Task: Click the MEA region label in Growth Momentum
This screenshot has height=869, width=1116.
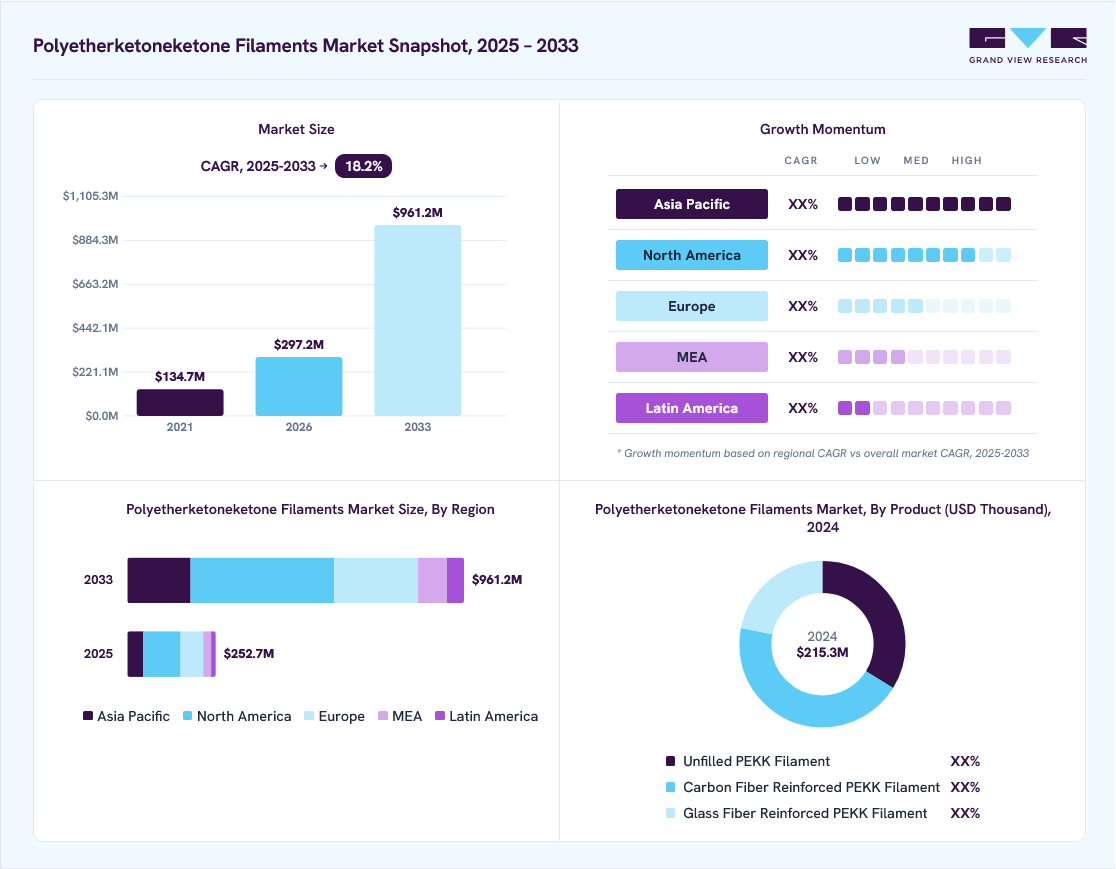Action: (x=692, y=357)
